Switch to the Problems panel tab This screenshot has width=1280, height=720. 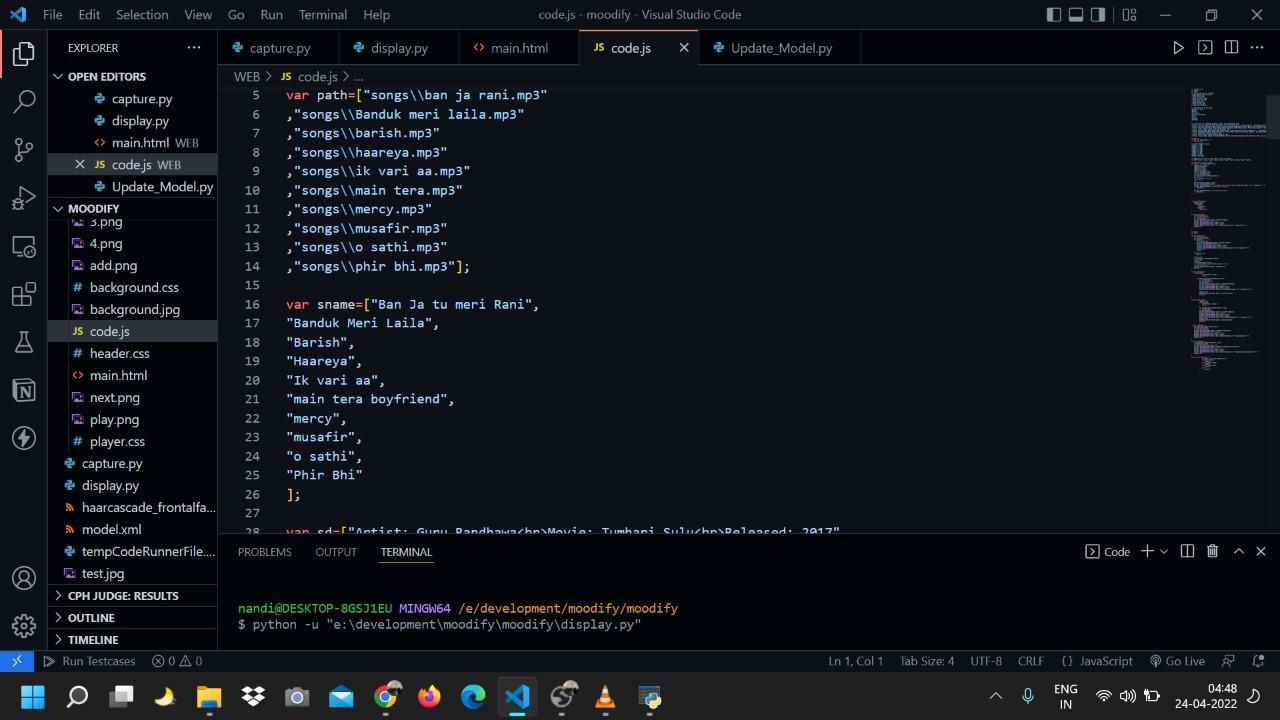(x=265, y=551)
